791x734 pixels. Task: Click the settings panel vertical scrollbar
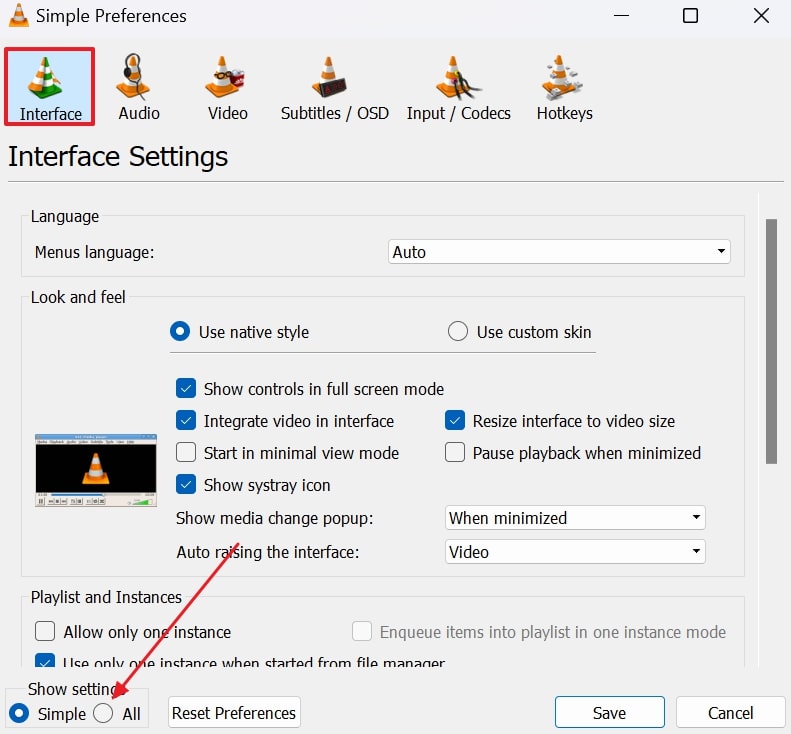[x=771, y=342]
